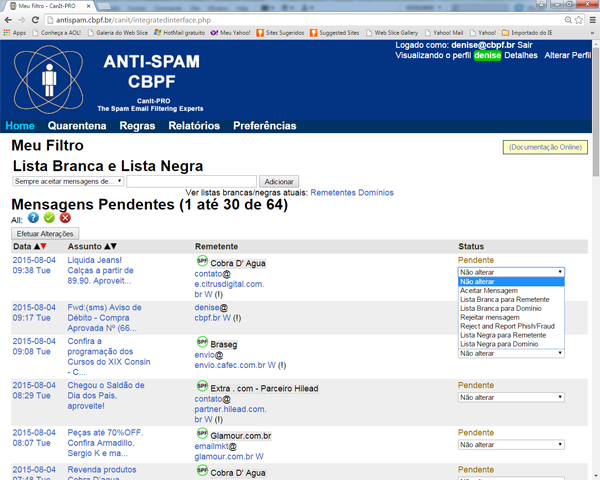Select 'Aceitar Mensagem' in the status list

pyautogui.click(x=488, y=290)
